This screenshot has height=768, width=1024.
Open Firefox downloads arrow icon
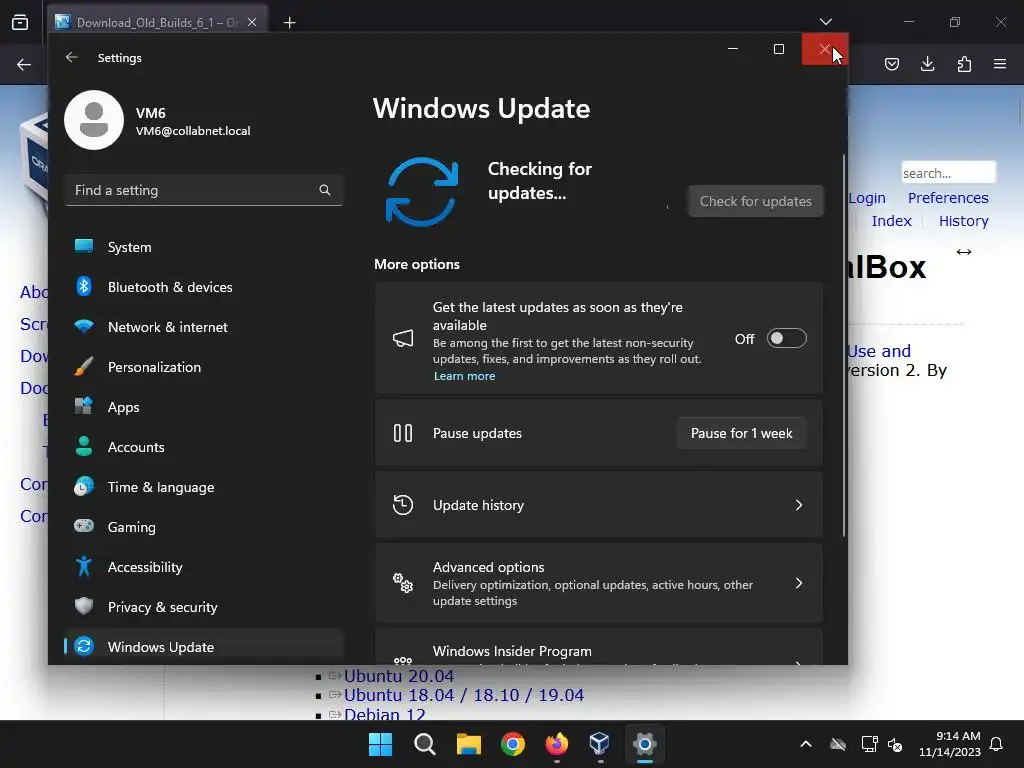927,64
